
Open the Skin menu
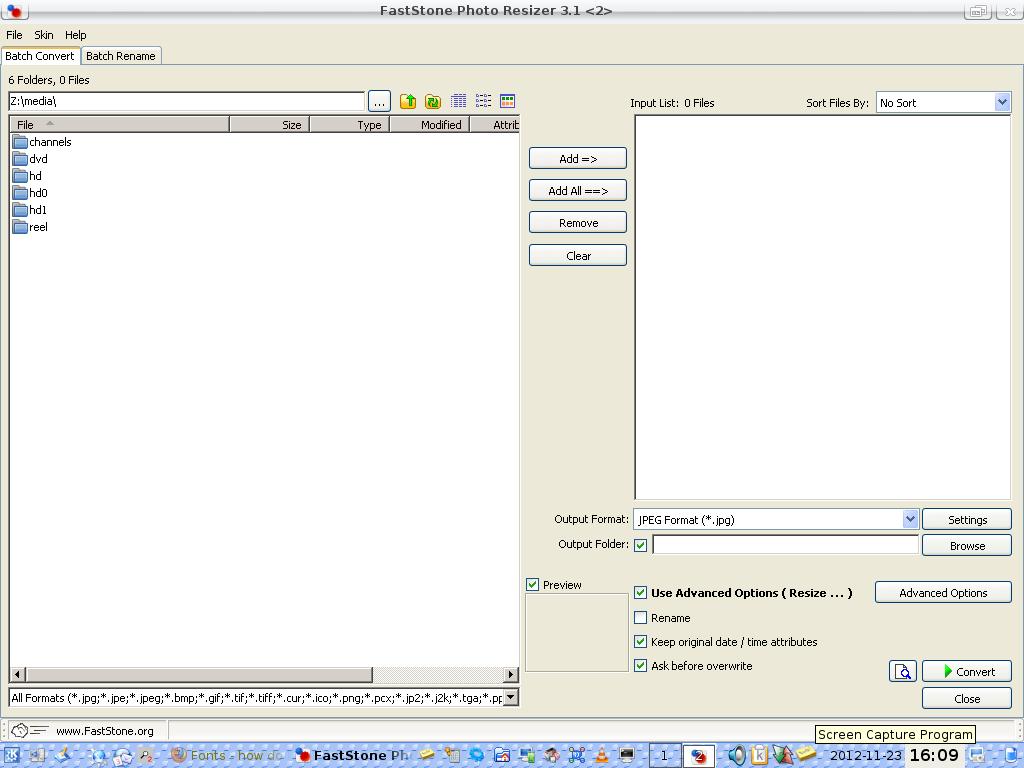[x=44, y=35]
